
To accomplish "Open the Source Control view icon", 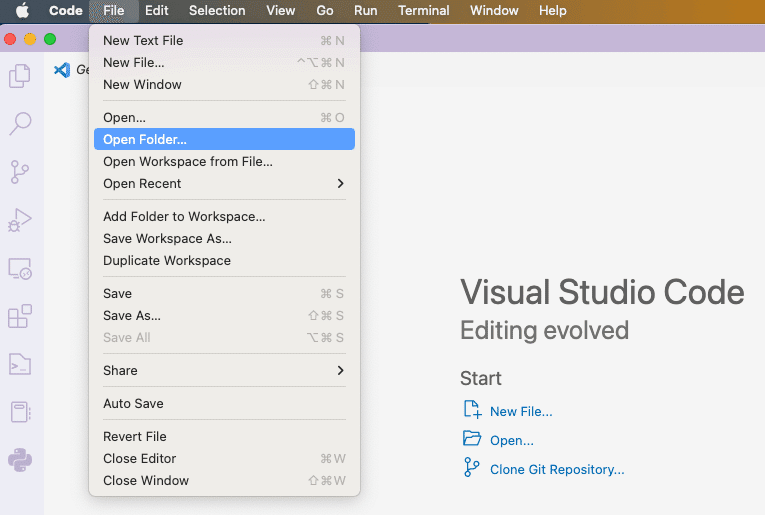I will click(x=20, y=172).
